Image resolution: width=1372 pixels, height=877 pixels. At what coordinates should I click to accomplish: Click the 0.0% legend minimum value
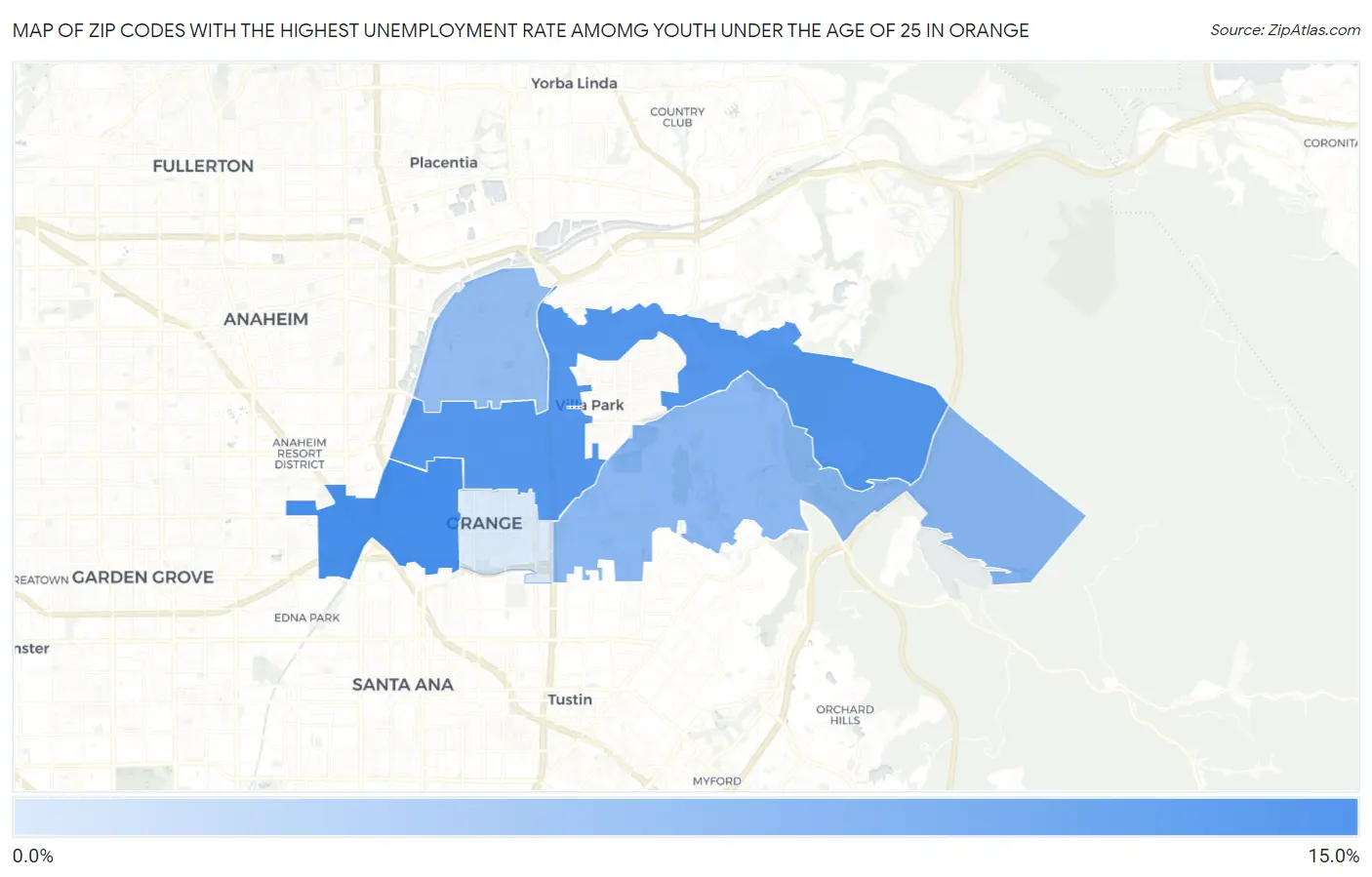[x=33, y=856]
